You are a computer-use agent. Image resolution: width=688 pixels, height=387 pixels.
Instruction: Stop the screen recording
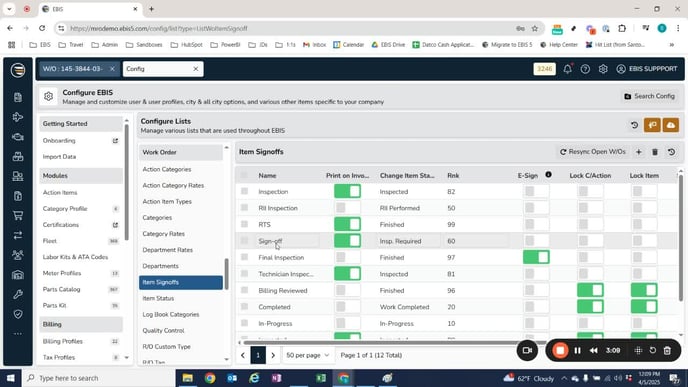(560, 350)
